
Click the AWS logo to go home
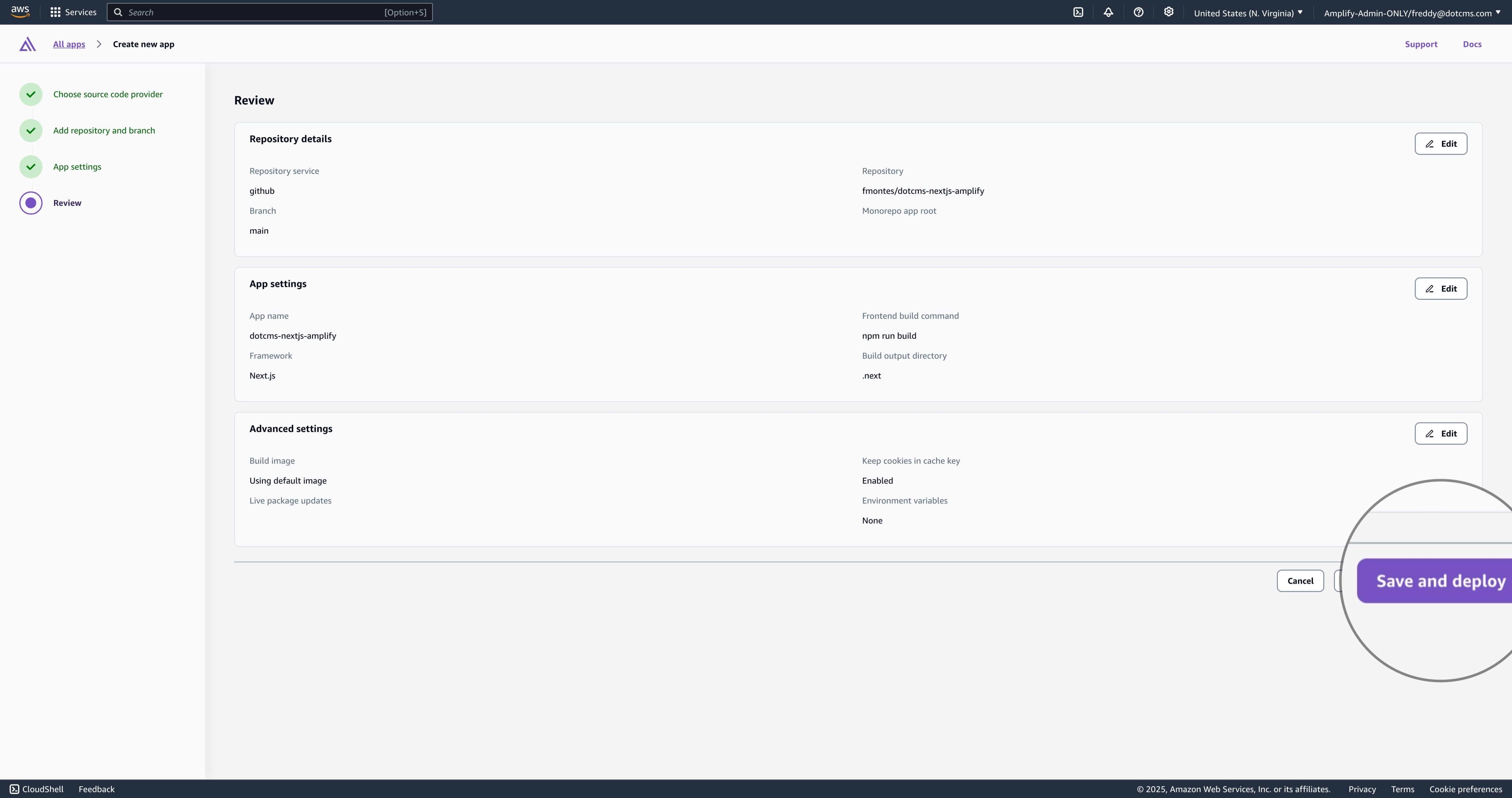[x=20, y=12]
